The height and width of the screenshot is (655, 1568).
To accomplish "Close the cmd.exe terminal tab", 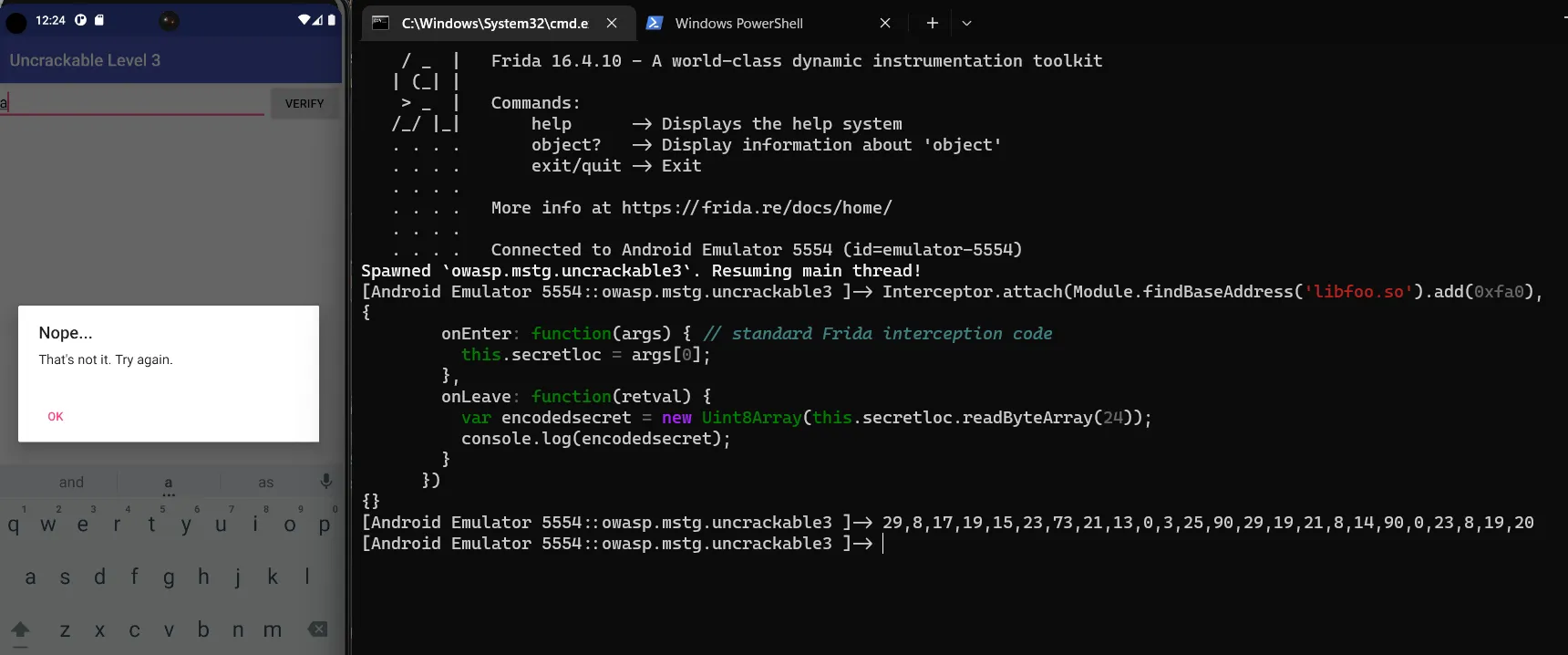I will click(612, 23).
